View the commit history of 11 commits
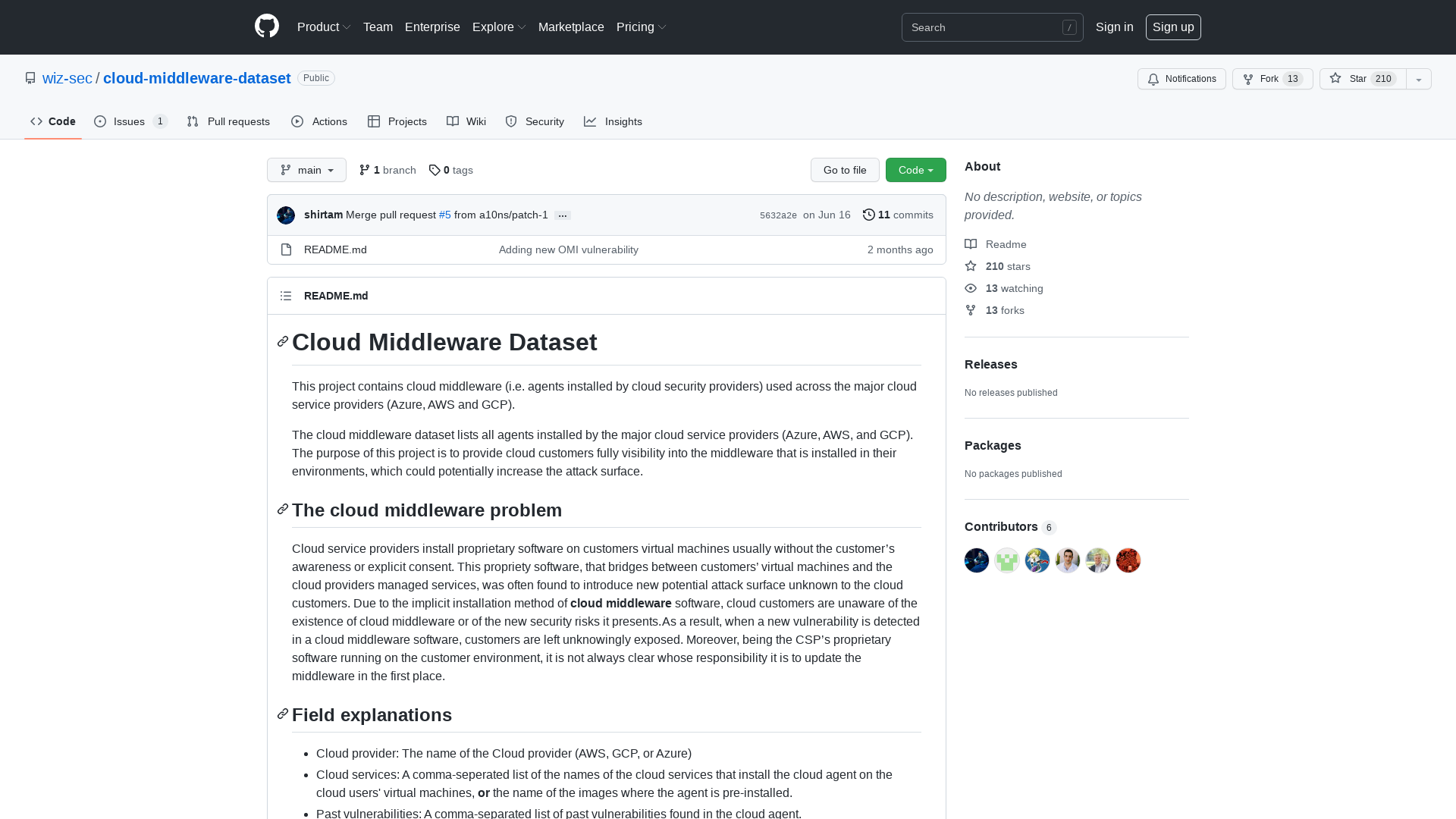1456x819 pixels. [898, 215]
